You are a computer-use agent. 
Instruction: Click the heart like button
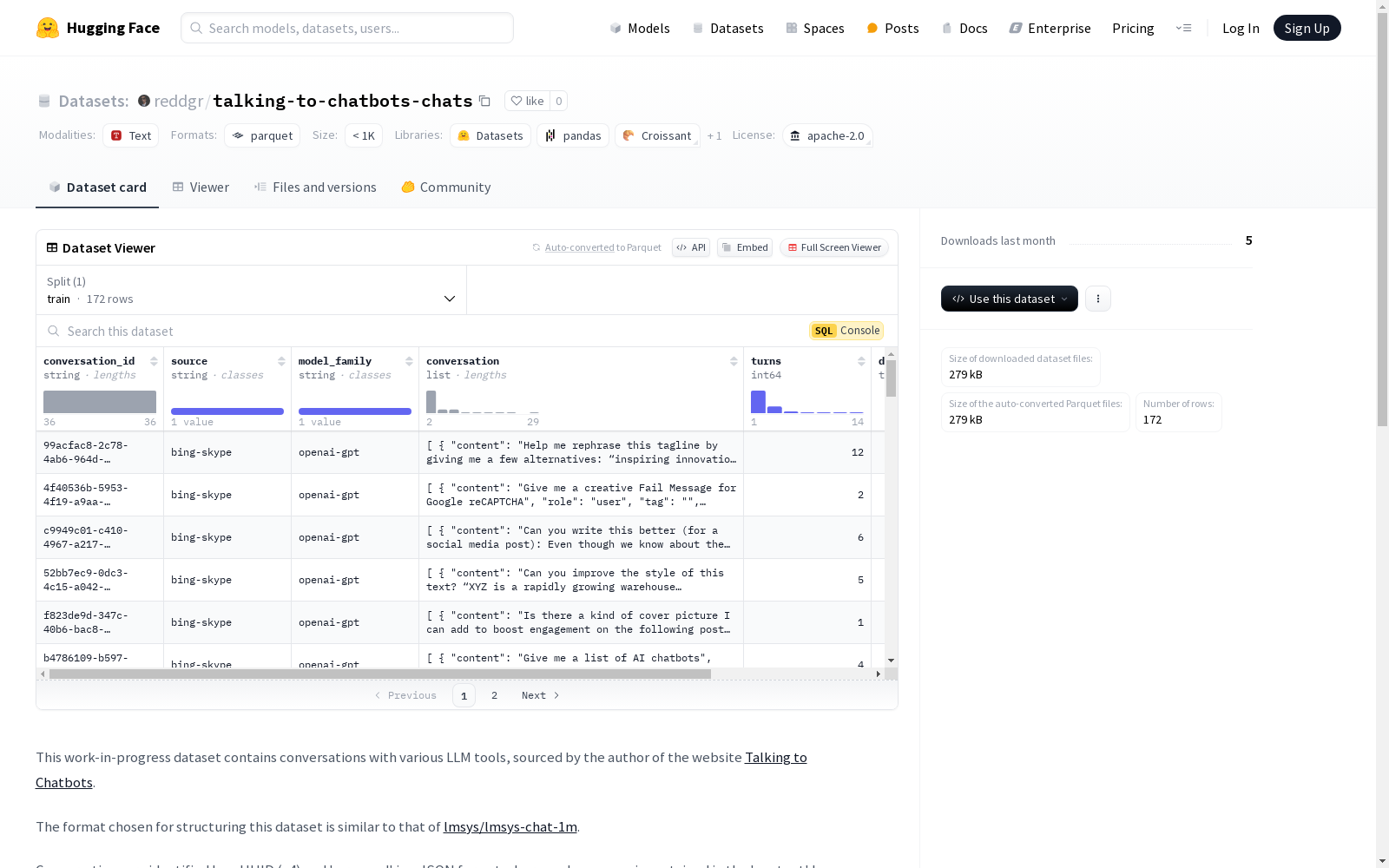pyautogui.click(x=527, y=101)
